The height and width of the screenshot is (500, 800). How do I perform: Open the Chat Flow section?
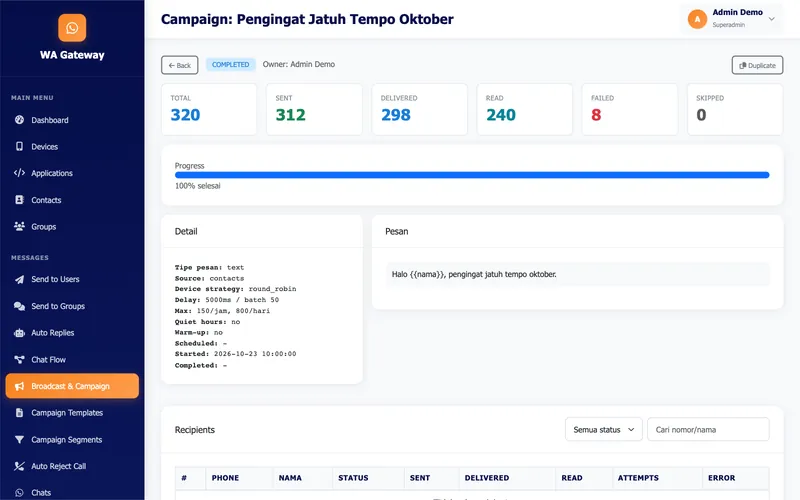tap(72, 360)
